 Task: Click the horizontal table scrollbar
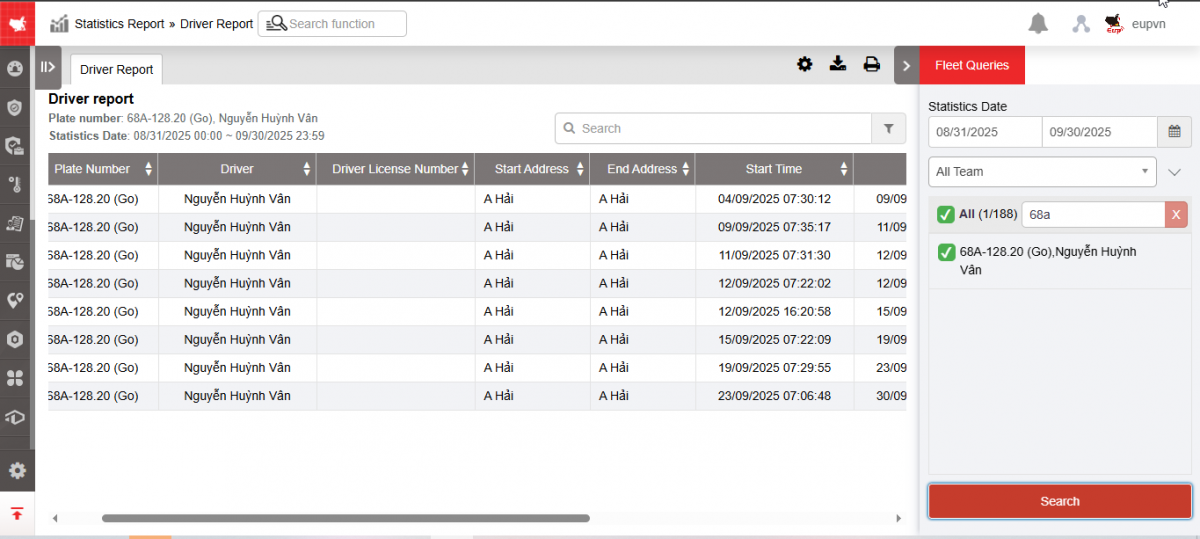pyautogui.click(x=345, y=518)
